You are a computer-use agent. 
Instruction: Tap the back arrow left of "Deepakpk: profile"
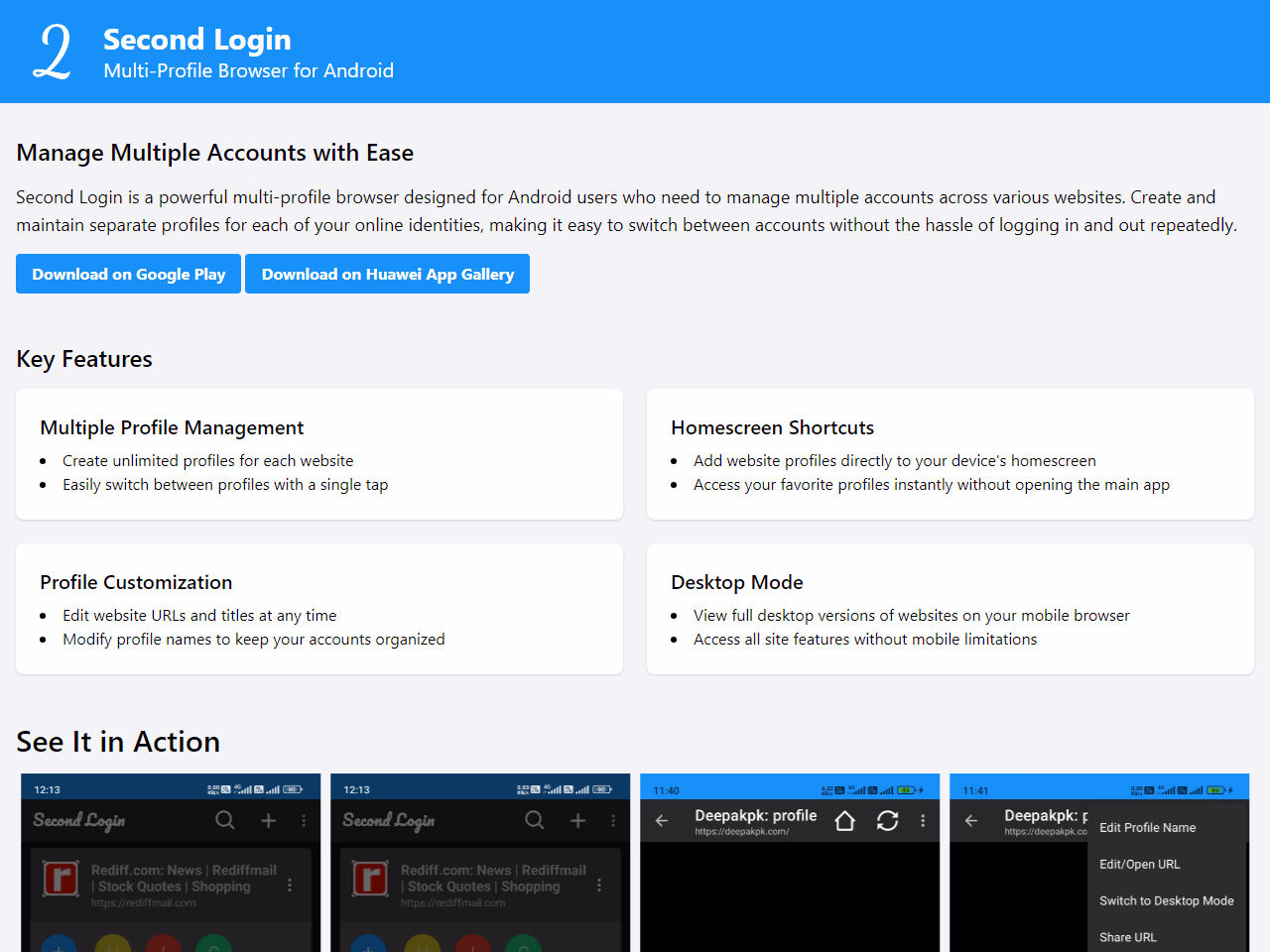662,821
